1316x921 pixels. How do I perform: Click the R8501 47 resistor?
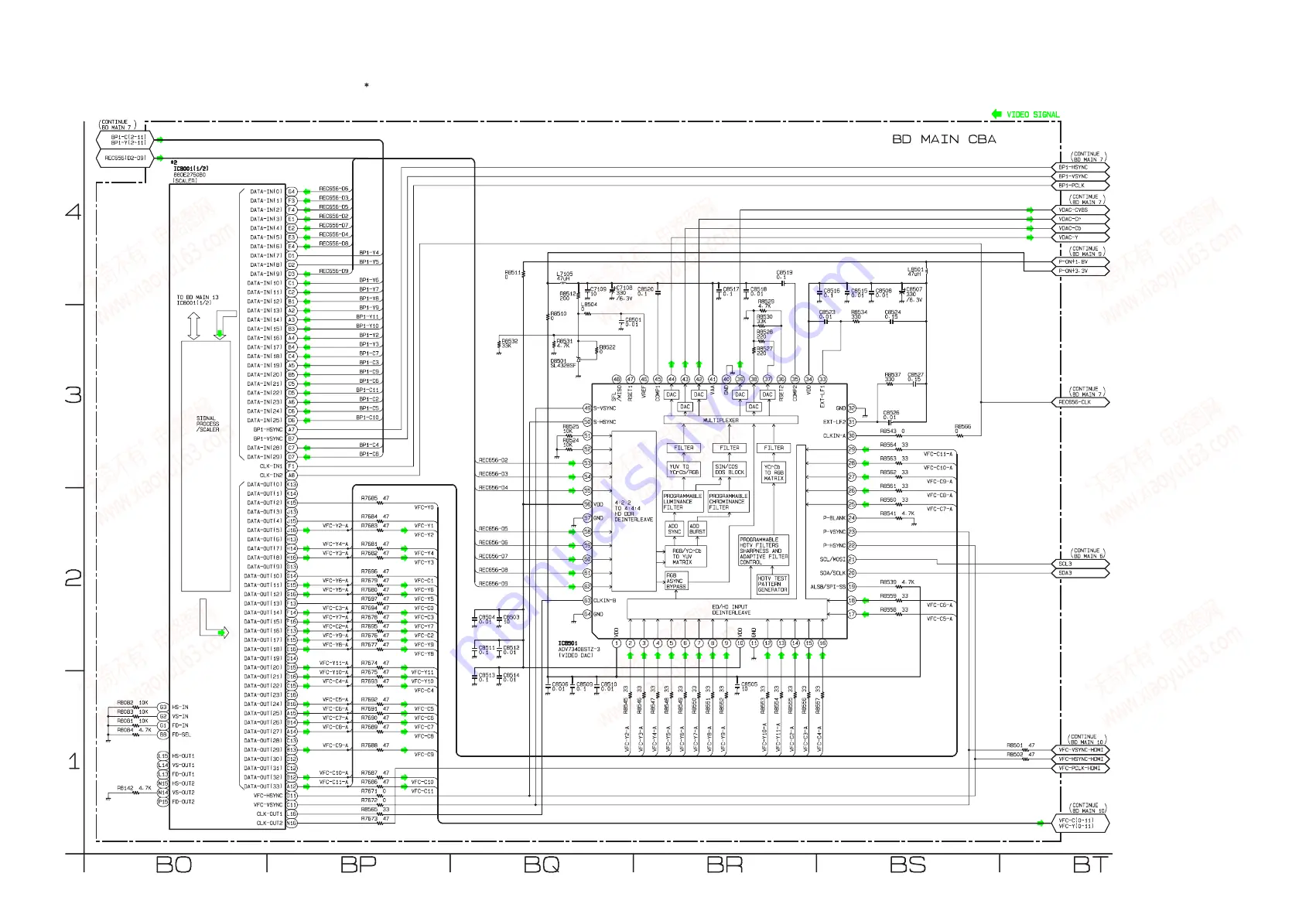coord(1020,747)
